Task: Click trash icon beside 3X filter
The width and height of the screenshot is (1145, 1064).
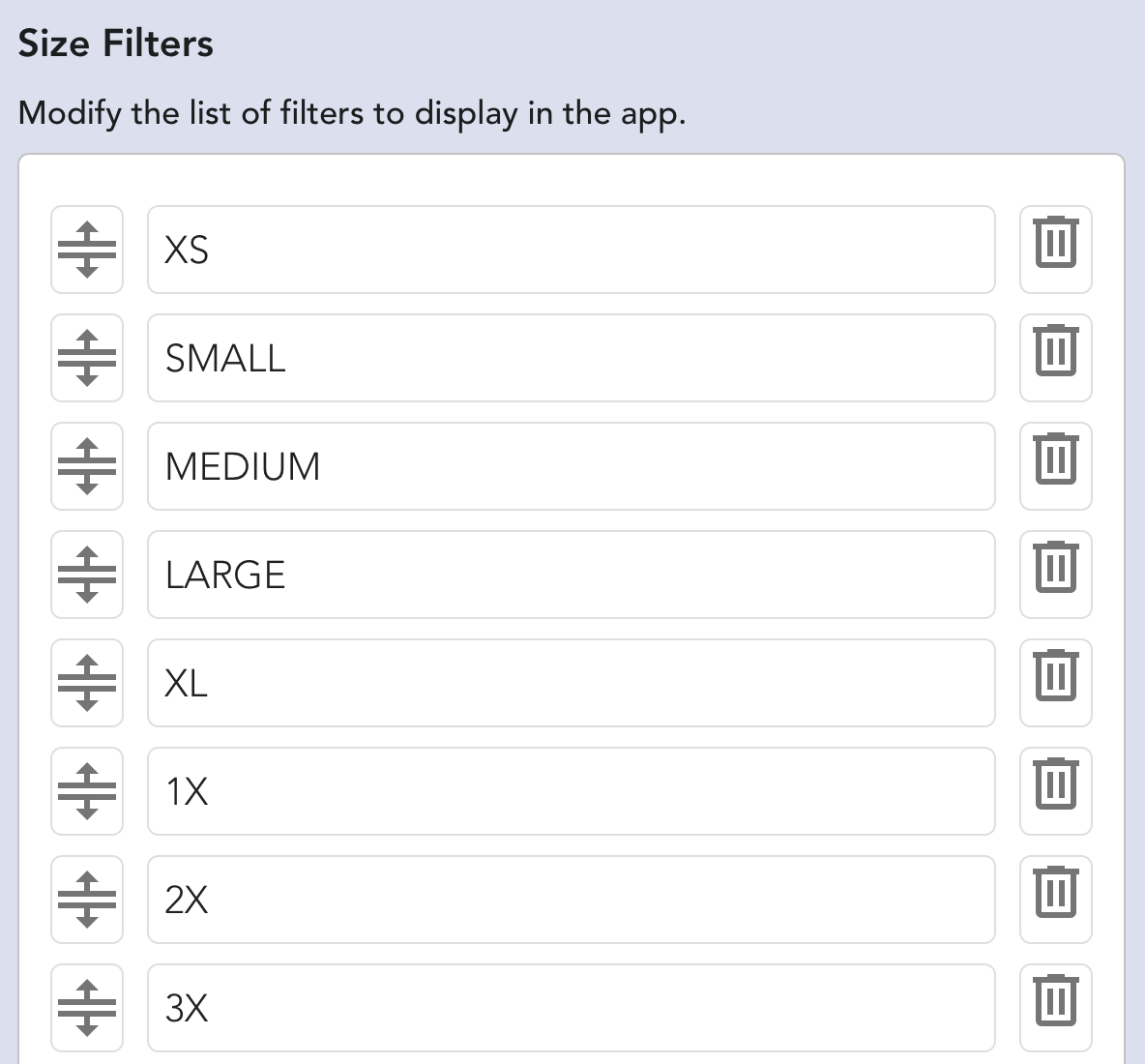Action: [1055, 1008]
